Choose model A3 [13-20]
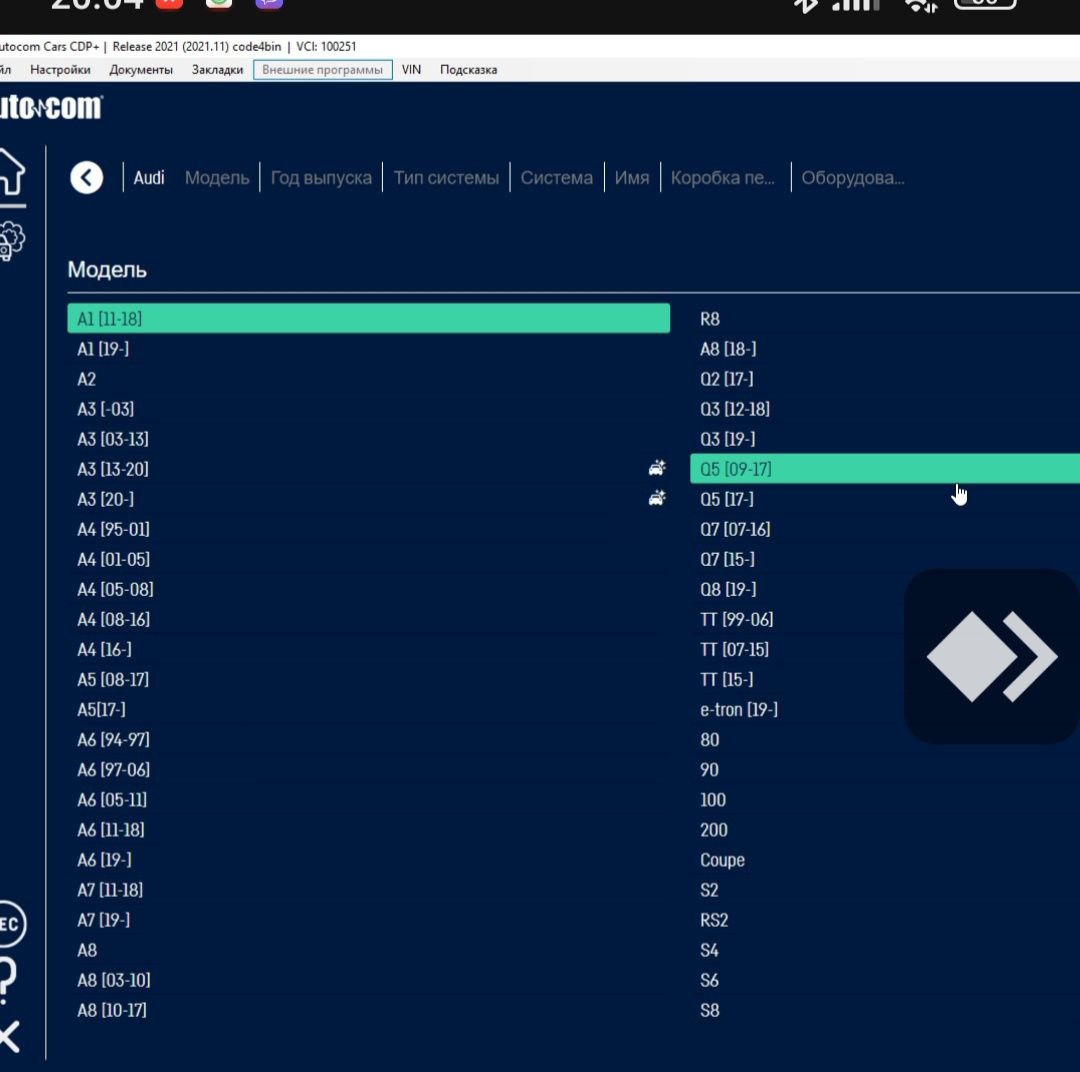 [368, 468]
